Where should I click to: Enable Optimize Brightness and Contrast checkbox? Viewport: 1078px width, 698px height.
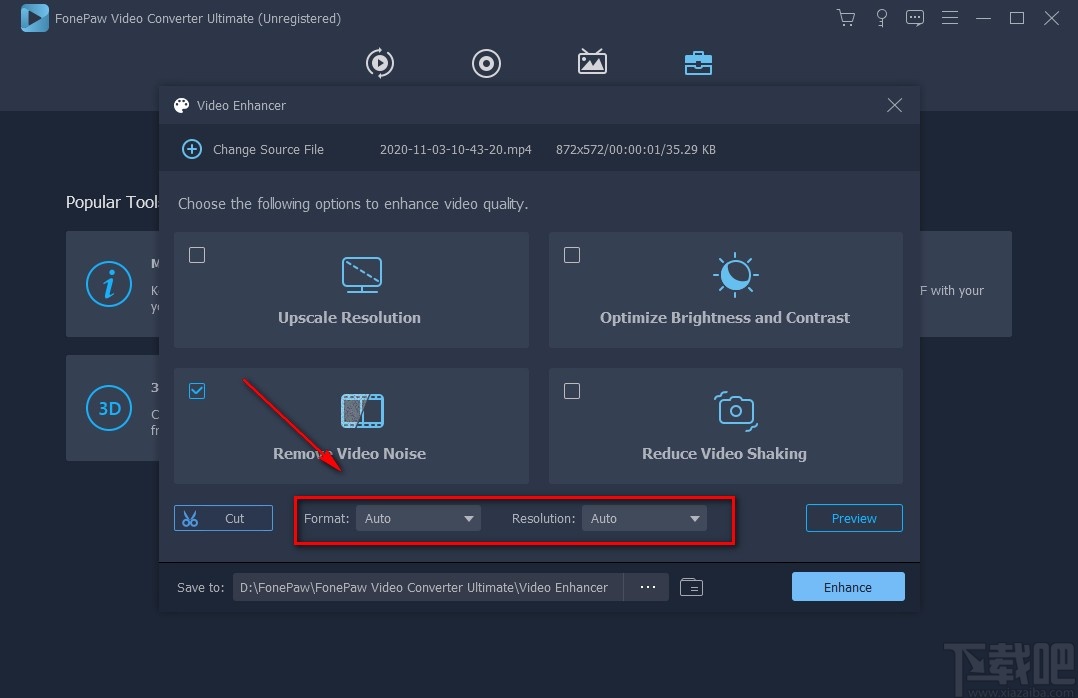pos(572,255)
